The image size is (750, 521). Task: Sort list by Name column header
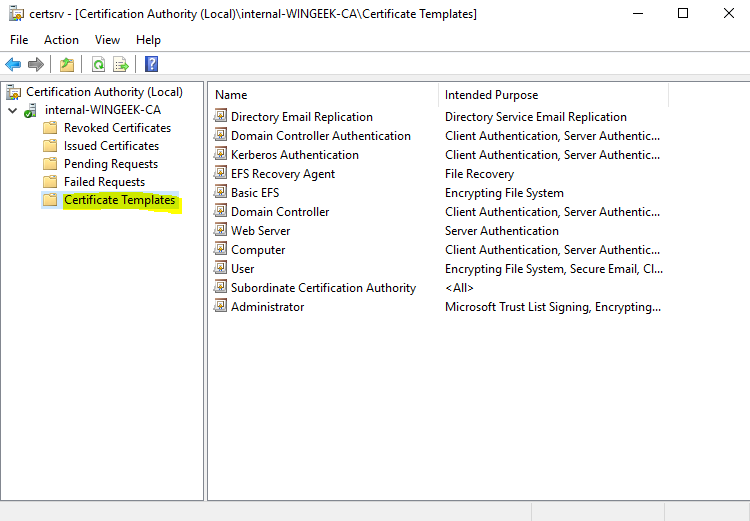322,95
